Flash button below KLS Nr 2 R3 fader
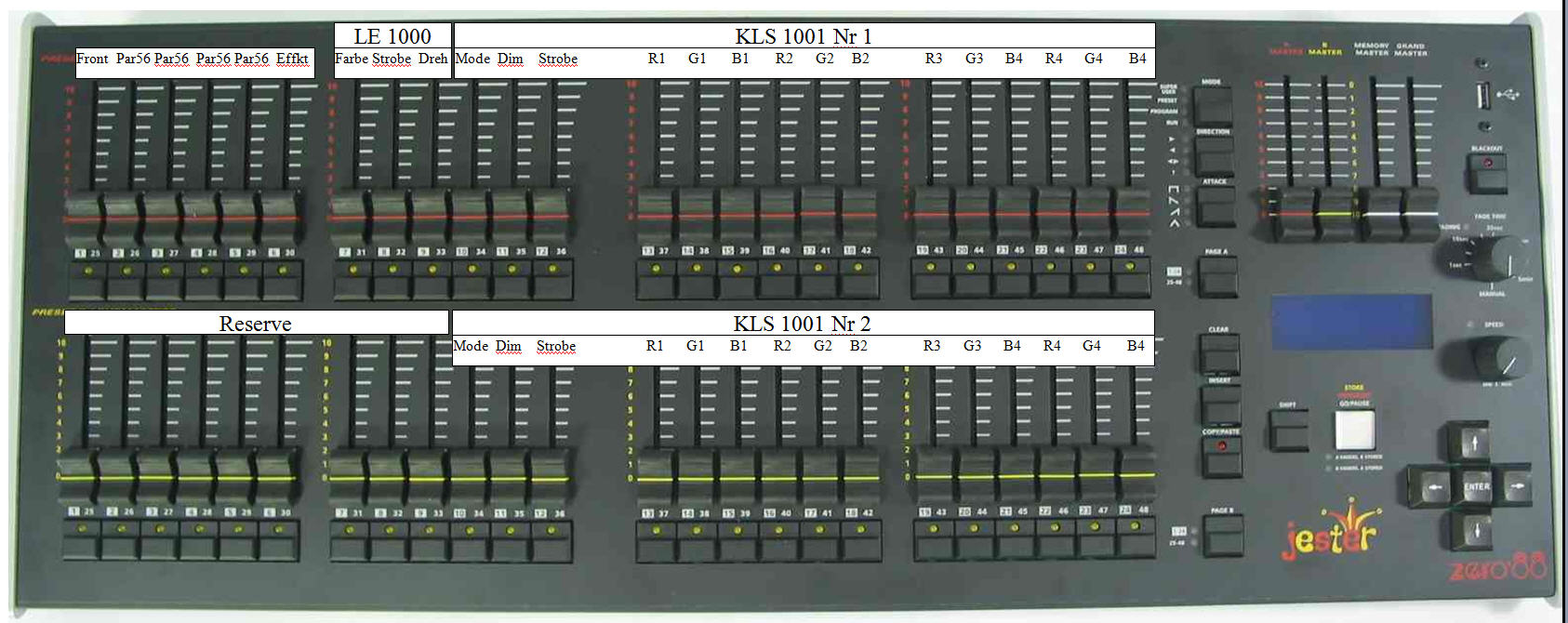Viewport: 1568px width, 623px height. tap(933, 539)
